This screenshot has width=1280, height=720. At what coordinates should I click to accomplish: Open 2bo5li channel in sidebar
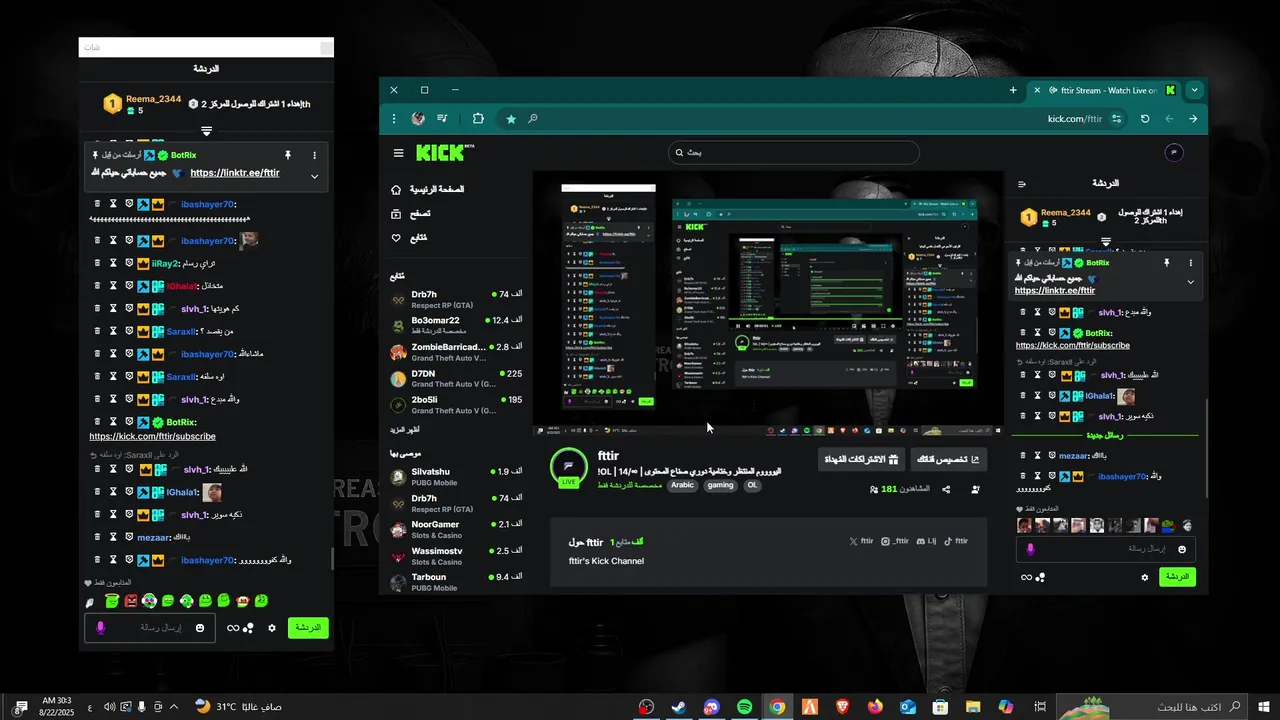[x=456, y=404]
